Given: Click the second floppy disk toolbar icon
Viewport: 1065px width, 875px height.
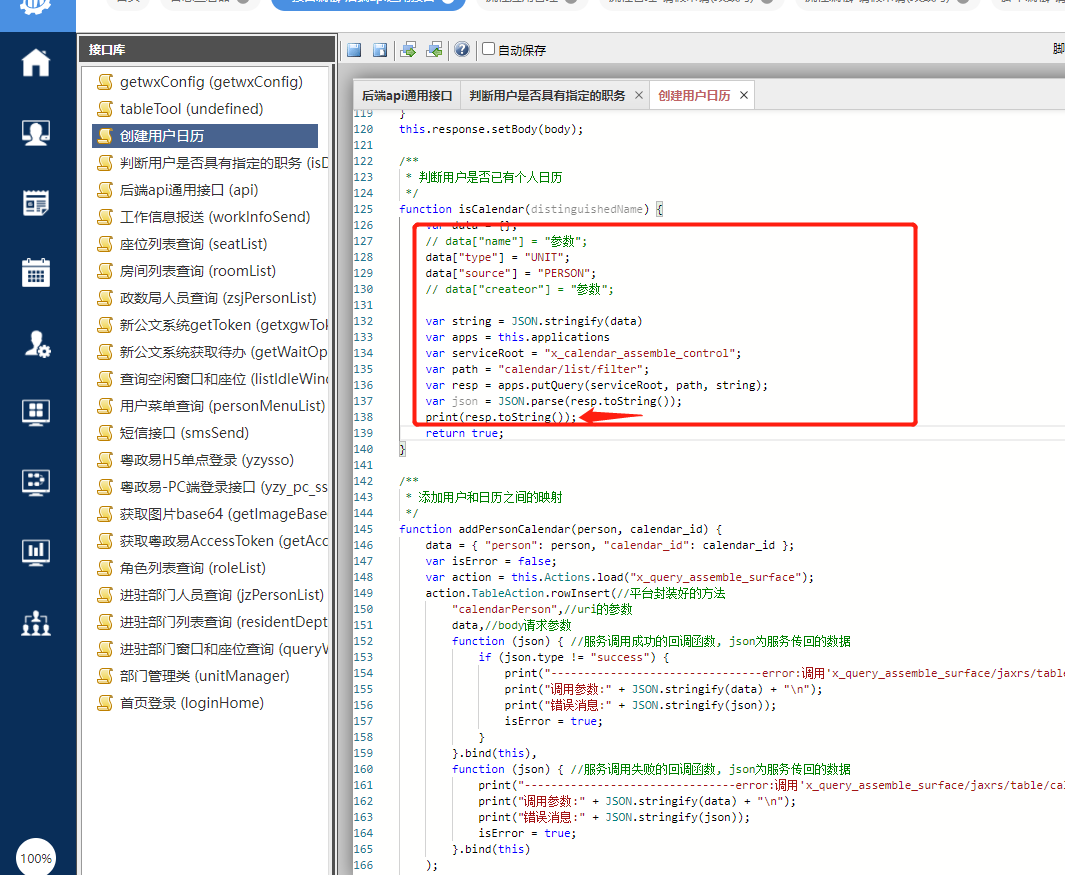Looking at the screenshot, I should [x=380, y=50].
